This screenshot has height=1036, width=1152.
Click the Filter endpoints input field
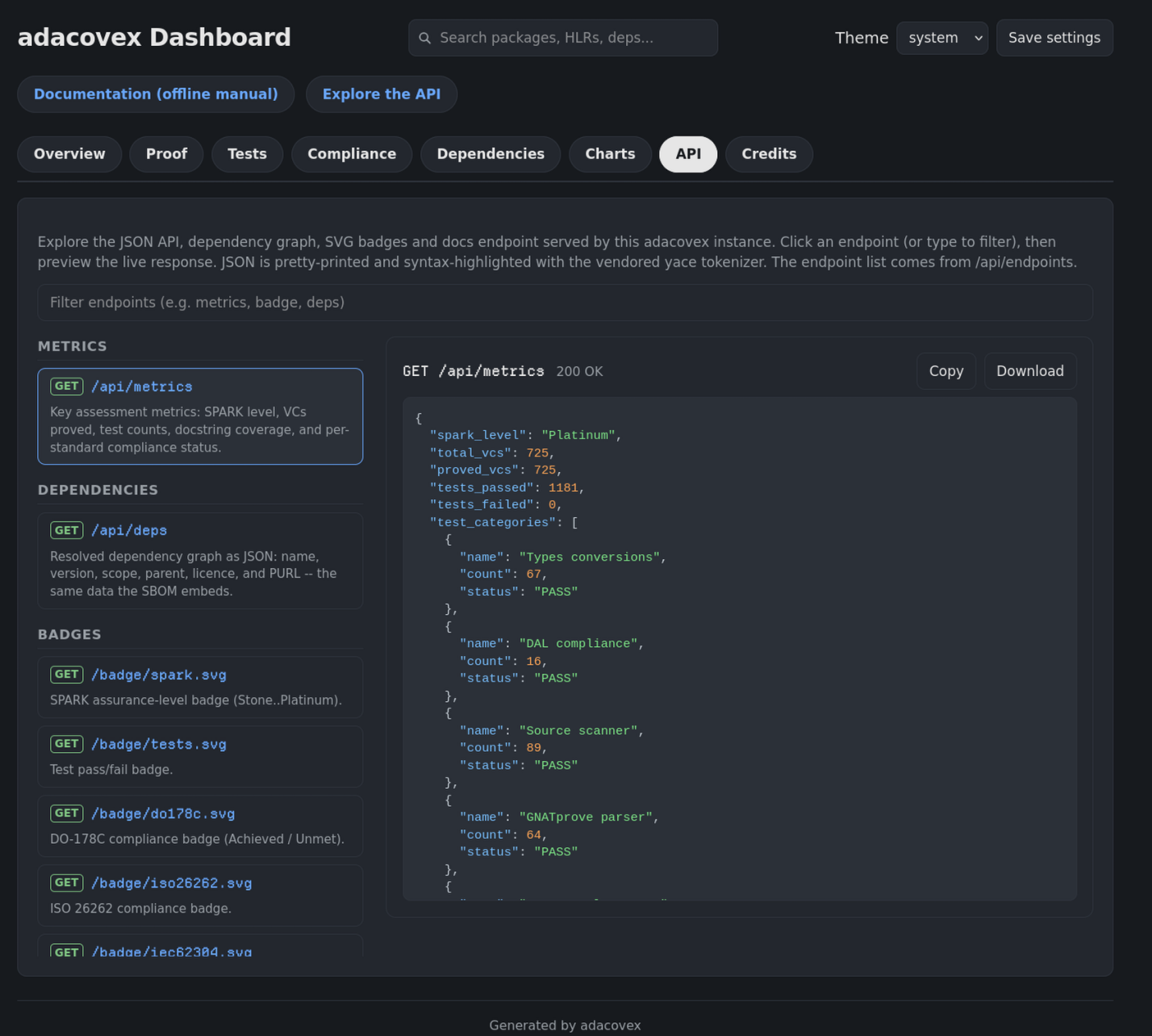pyautogui.click(x=565, y=303)
